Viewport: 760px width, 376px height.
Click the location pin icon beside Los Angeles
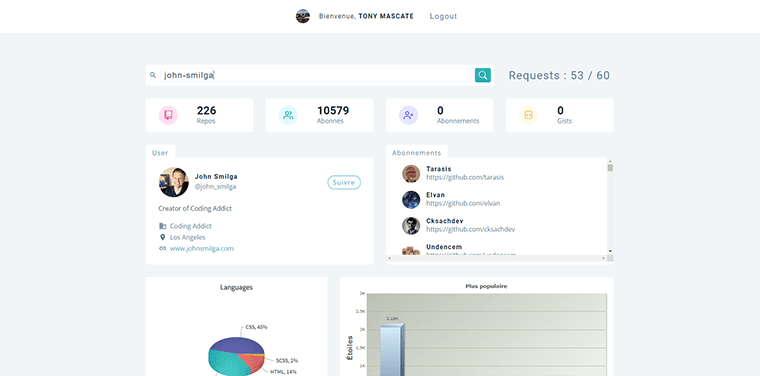click(162, 237)
